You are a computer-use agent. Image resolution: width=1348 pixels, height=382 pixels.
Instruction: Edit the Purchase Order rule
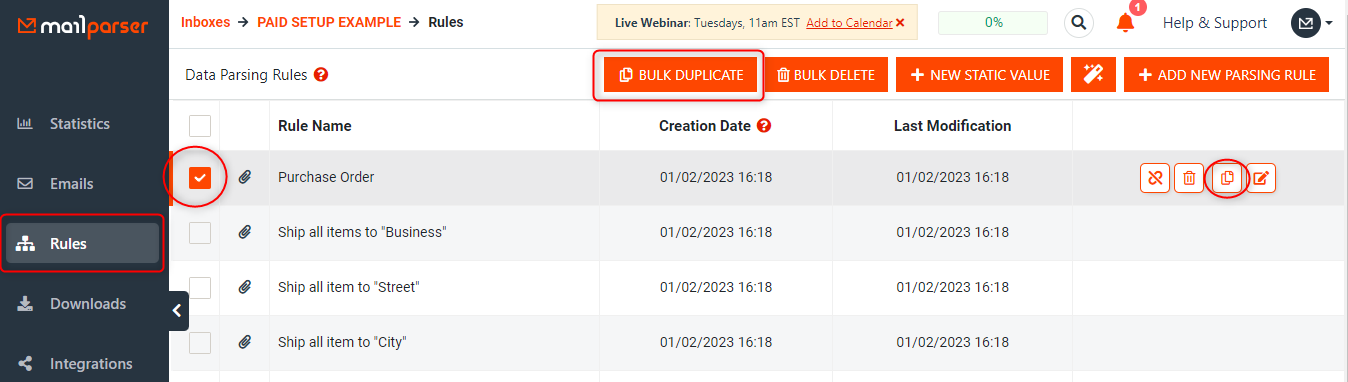pyautogui.click(x=1262, y=178)
